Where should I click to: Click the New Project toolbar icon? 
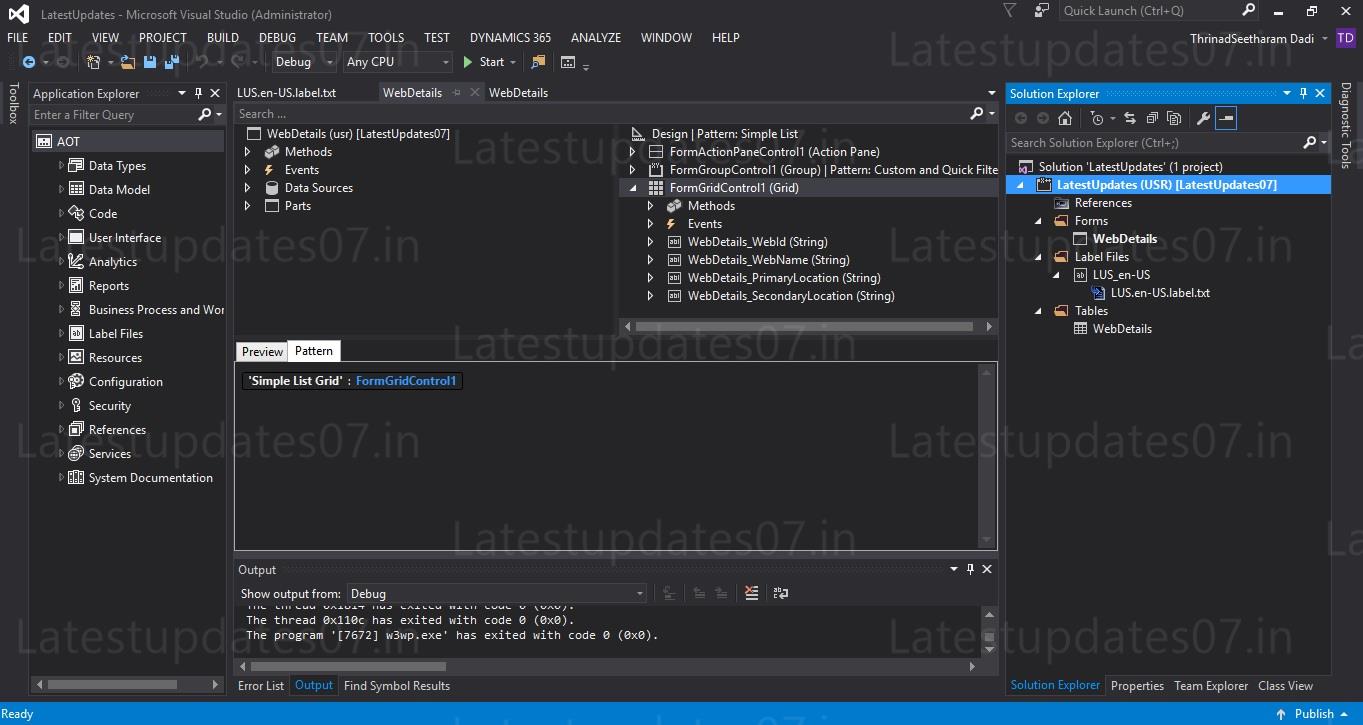tap(92, 61)
